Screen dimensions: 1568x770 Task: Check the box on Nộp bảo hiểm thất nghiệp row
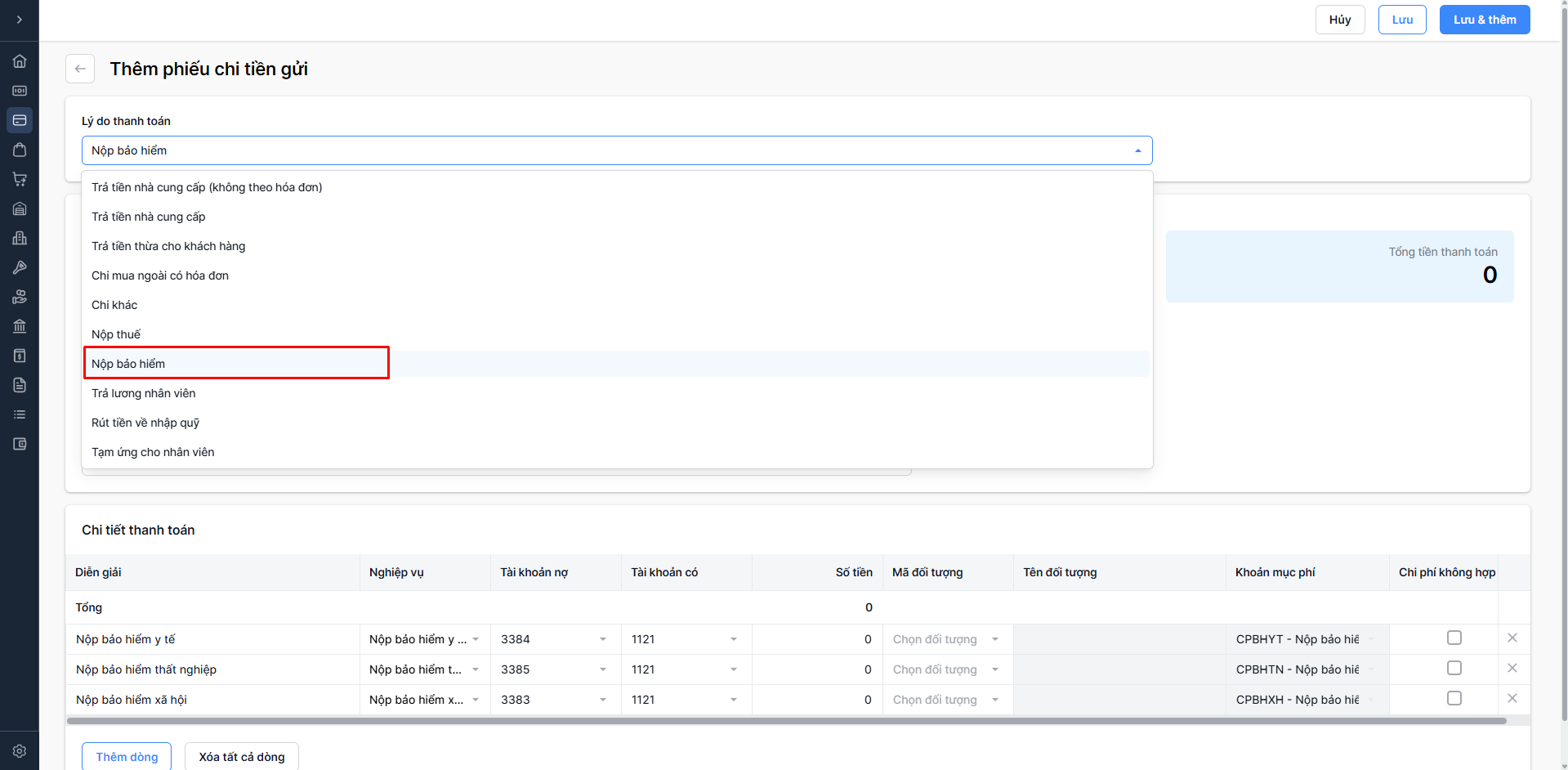coord(1454,668)
